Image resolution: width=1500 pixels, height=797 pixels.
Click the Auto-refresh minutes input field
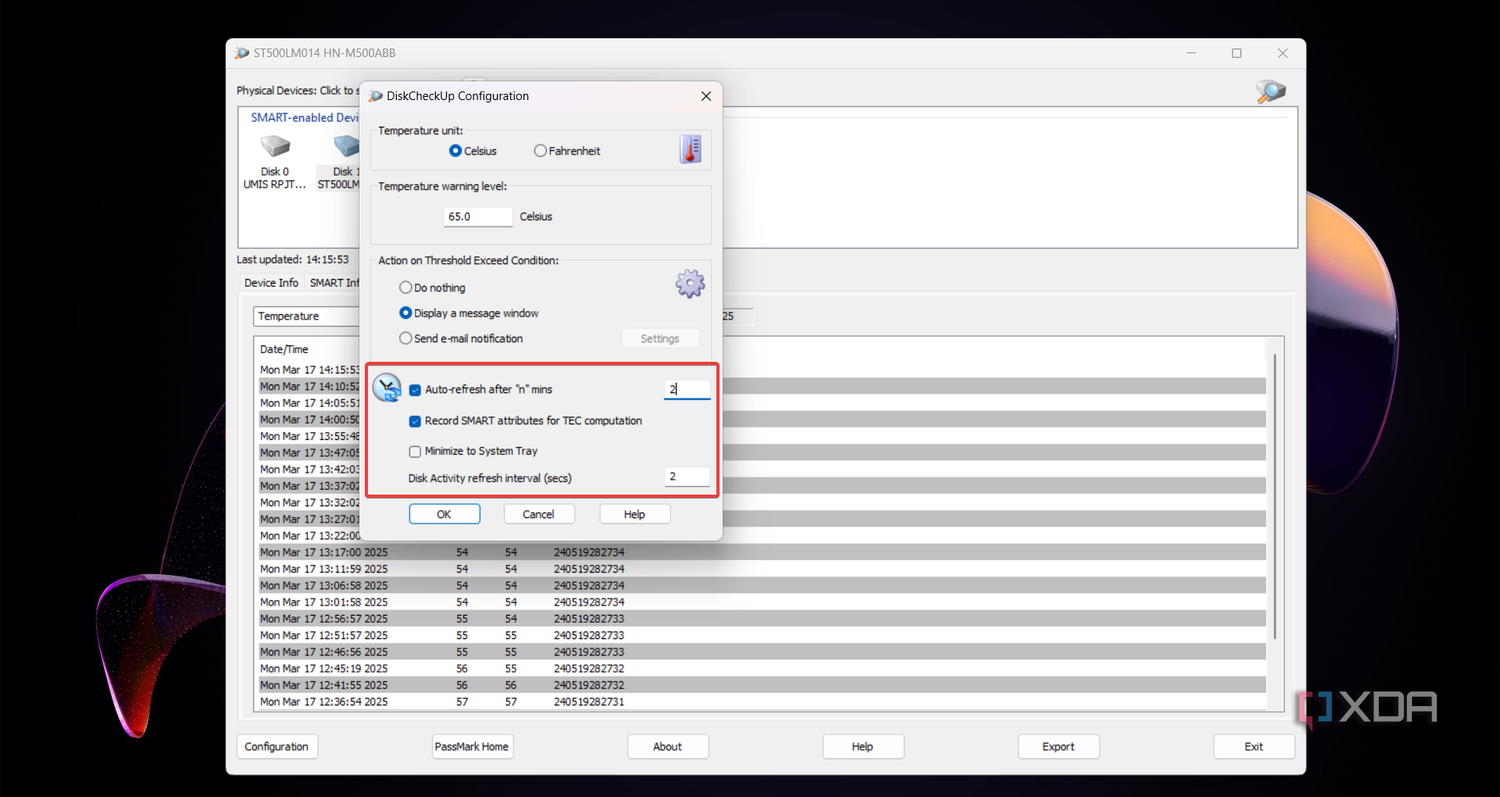687,389
